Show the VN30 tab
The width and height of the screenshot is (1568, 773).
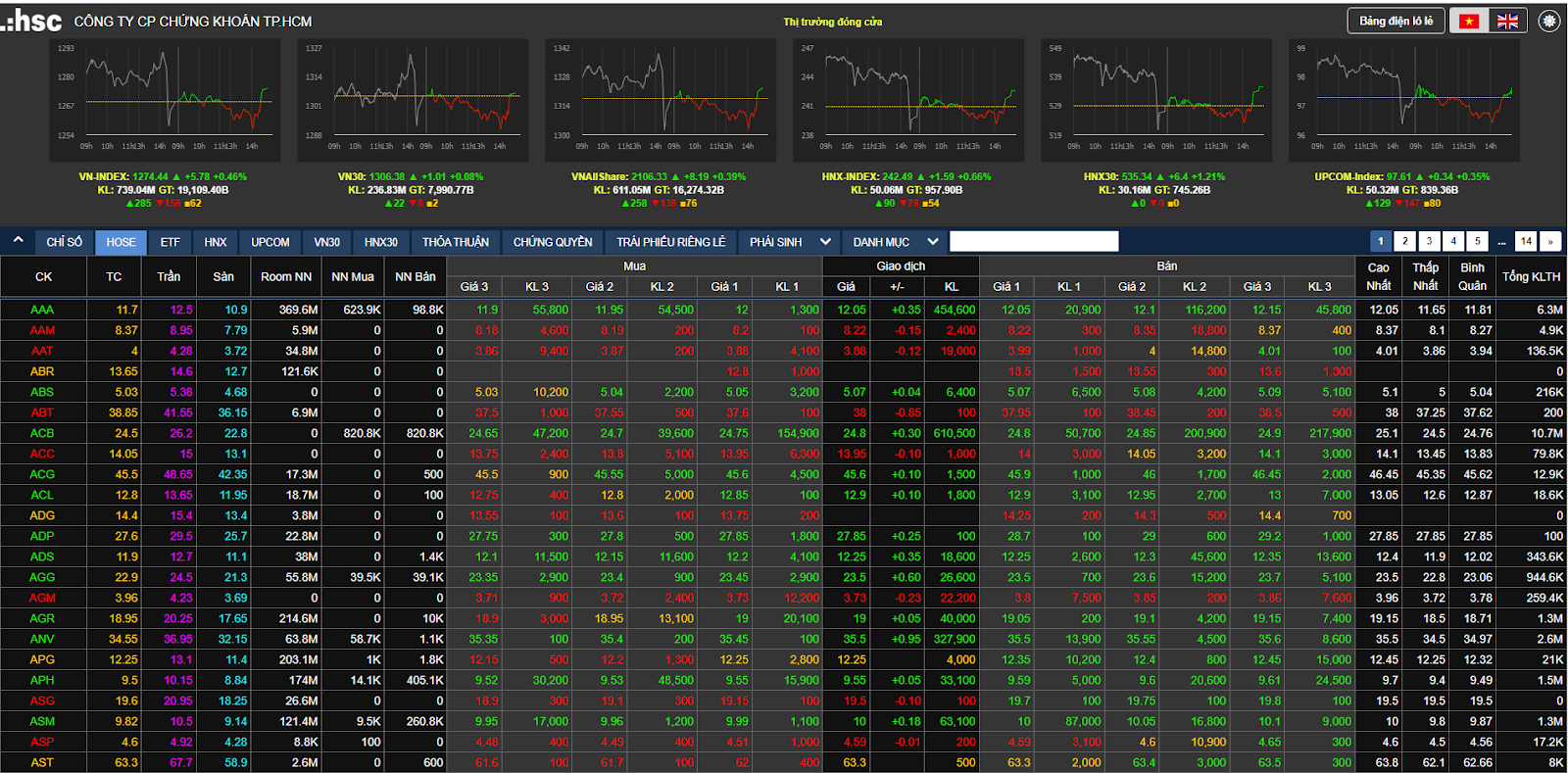coord(327,242)
